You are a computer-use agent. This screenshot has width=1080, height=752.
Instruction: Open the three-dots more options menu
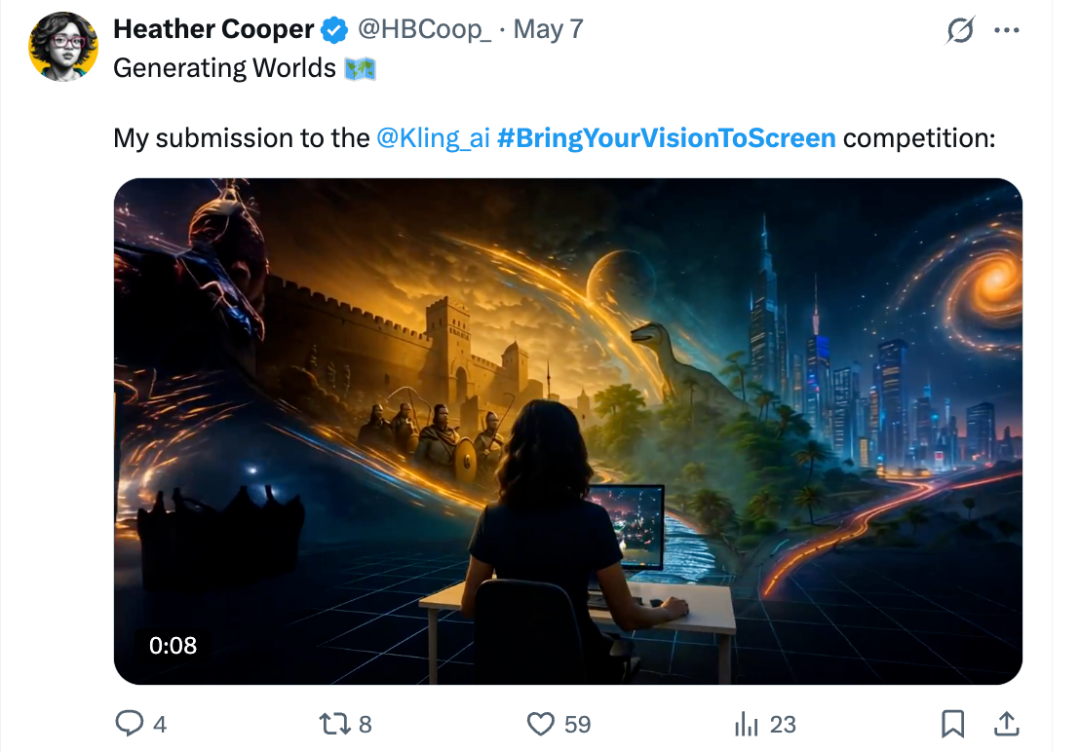pos(1006,30)
